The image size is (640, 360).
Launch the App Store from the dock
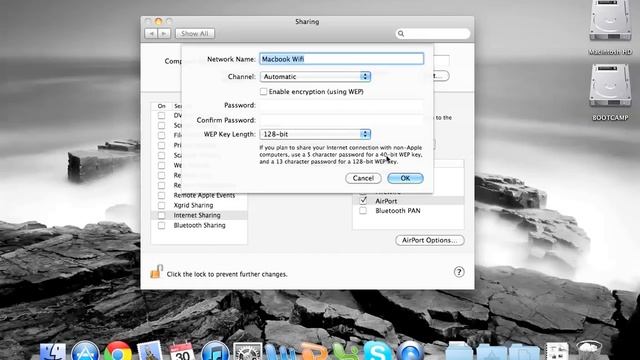point(85,351)
